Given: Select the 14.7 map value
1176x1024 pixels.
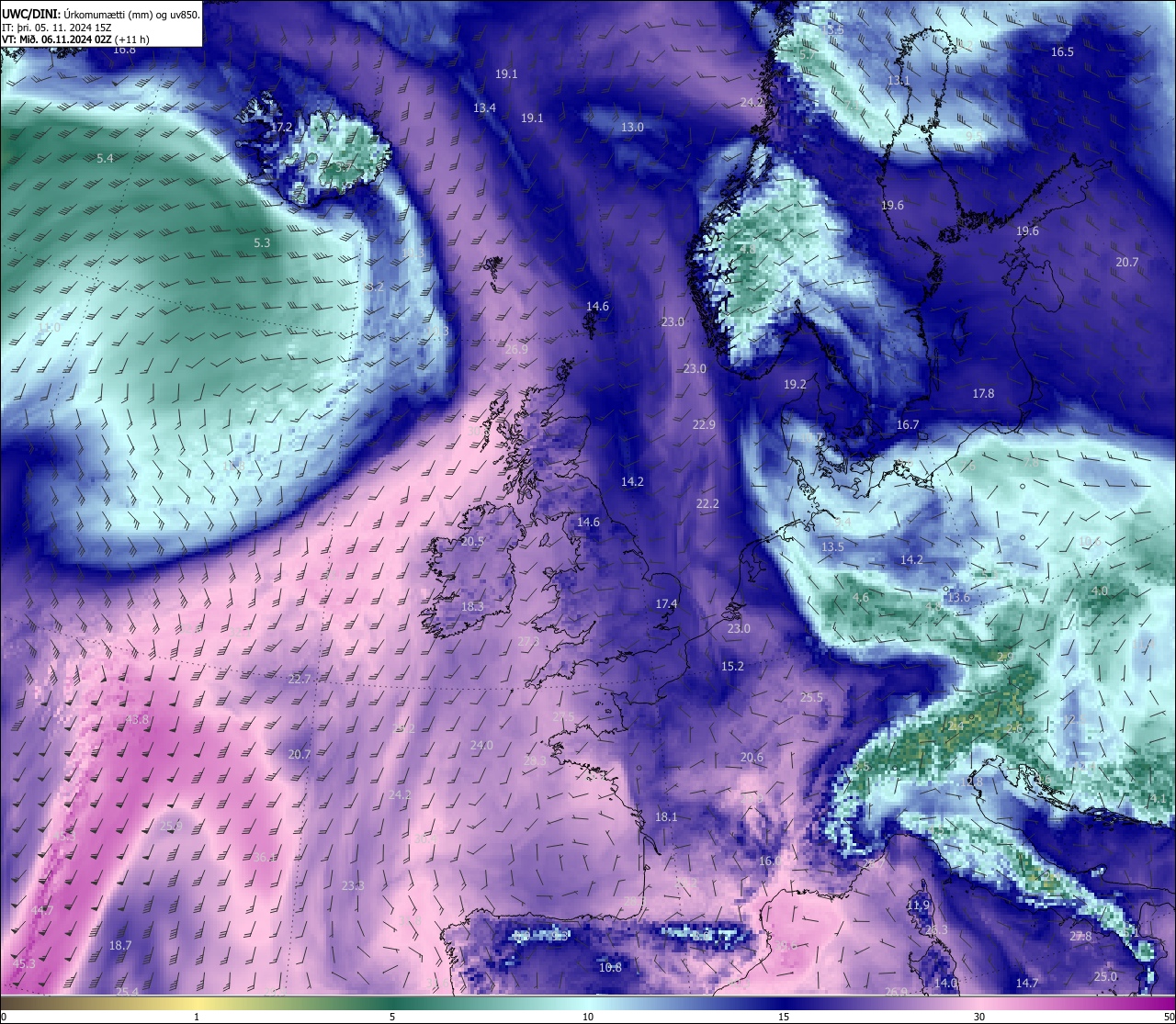Looking at the screenshot, I should coord(1027,983).
